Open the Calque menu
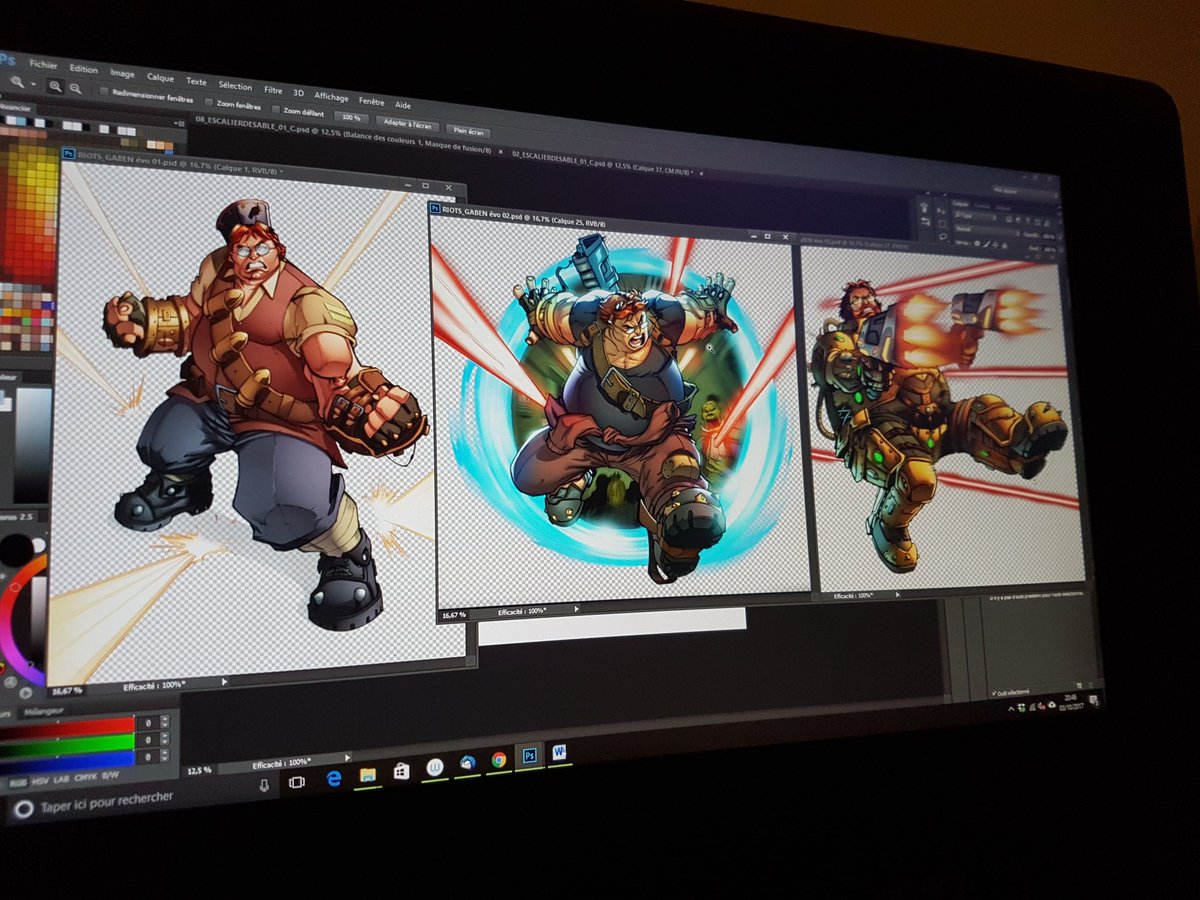Image resolution: width=1200 pixels, height=900 pixels. pyautogui.click(x=160, y=78)
